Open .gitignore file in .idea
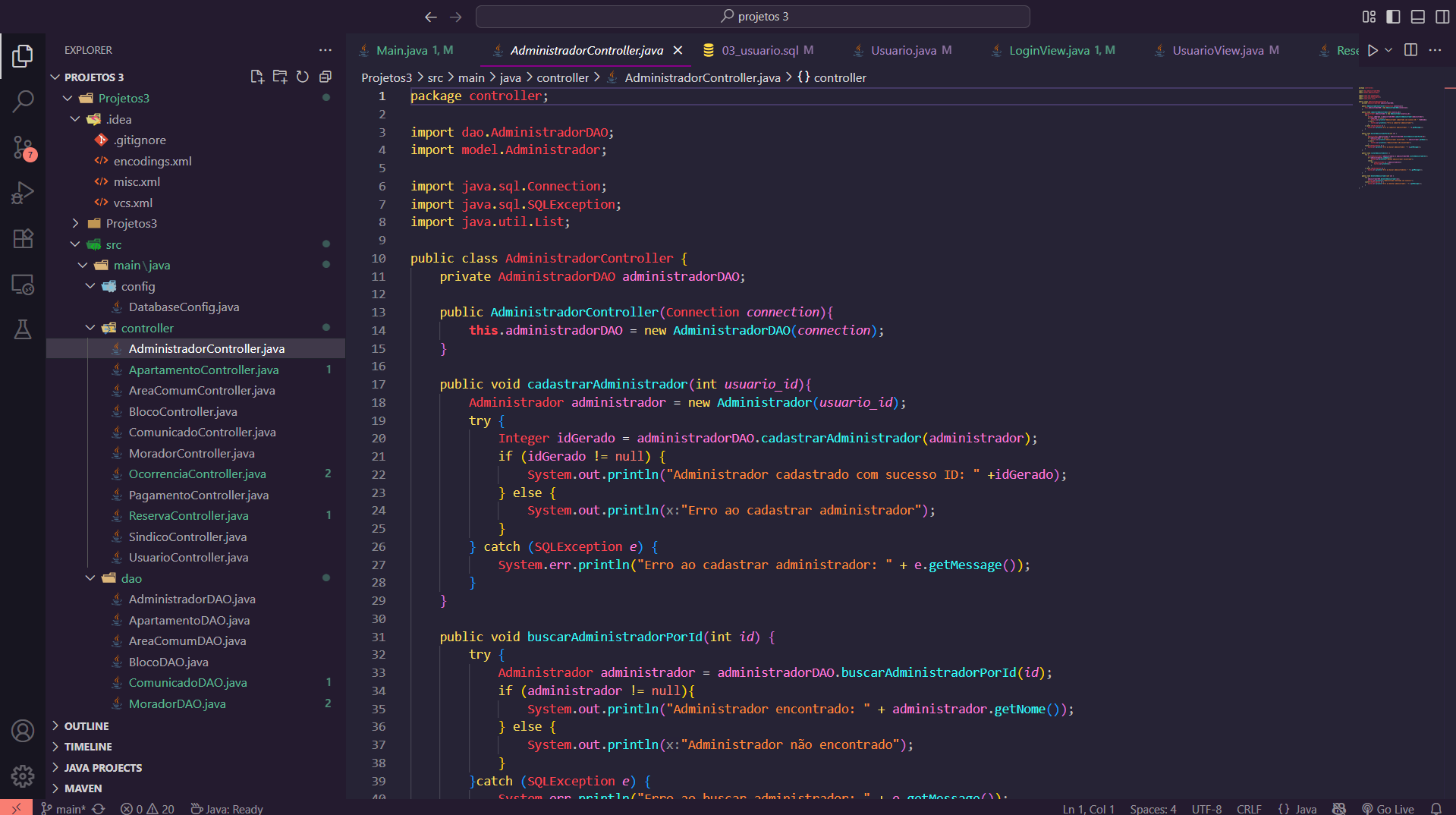This screenshot has height=815, width=1456. [140, 140]
